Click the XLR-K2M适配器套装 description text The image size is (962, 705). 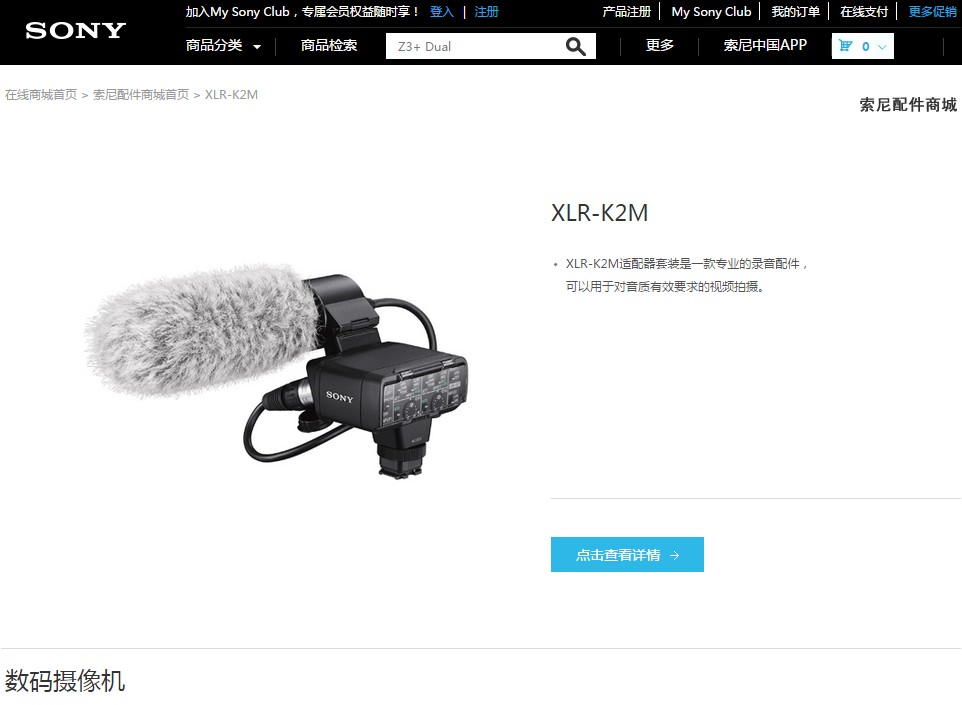tap(687, 275)
